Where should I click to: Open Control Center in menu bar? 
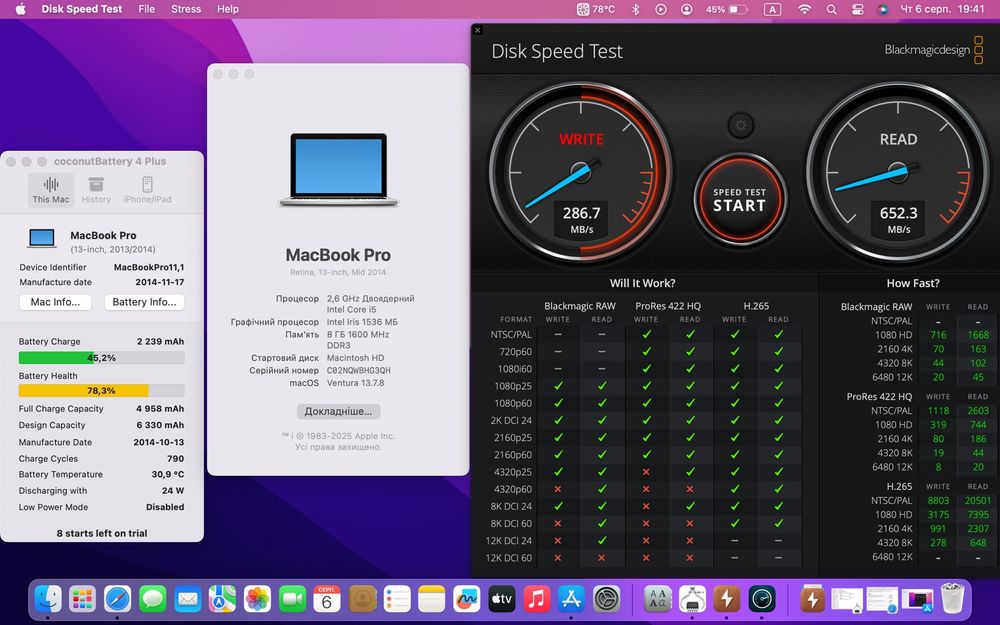tap(858, 9)
